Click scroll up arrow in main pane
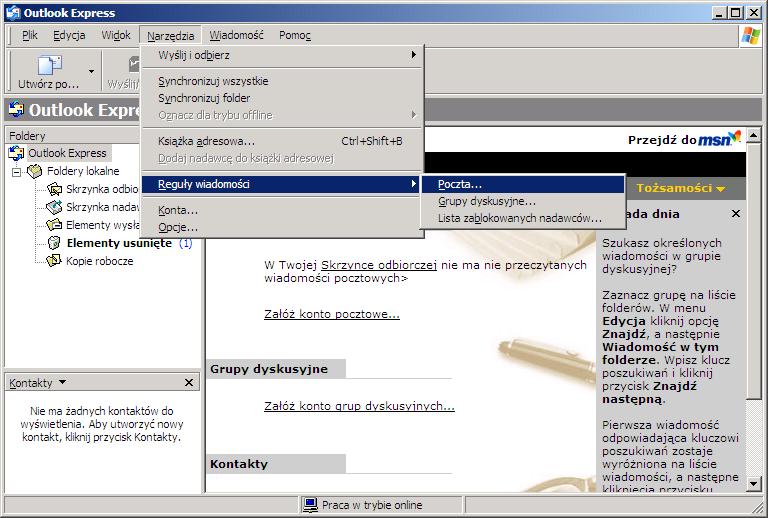768x518 pixels. tap(754, 135)
